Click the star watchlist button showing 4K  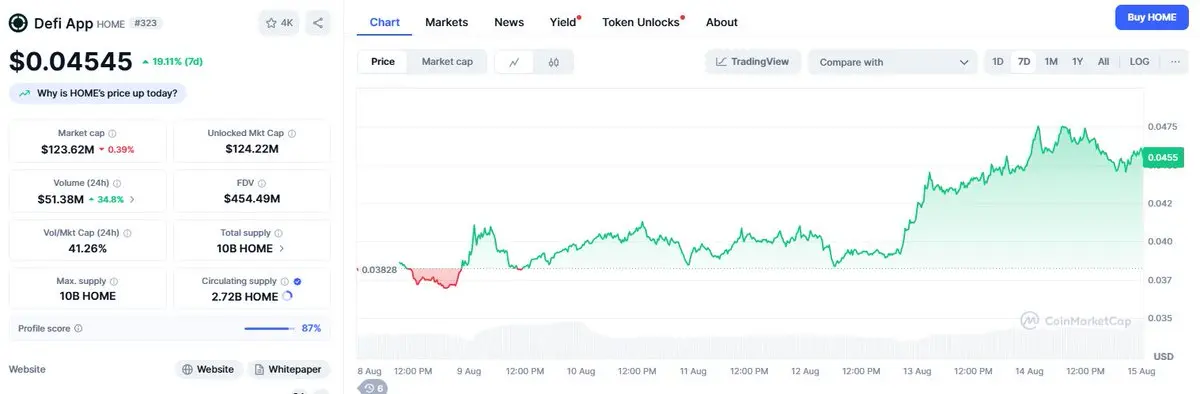[279, 22]
